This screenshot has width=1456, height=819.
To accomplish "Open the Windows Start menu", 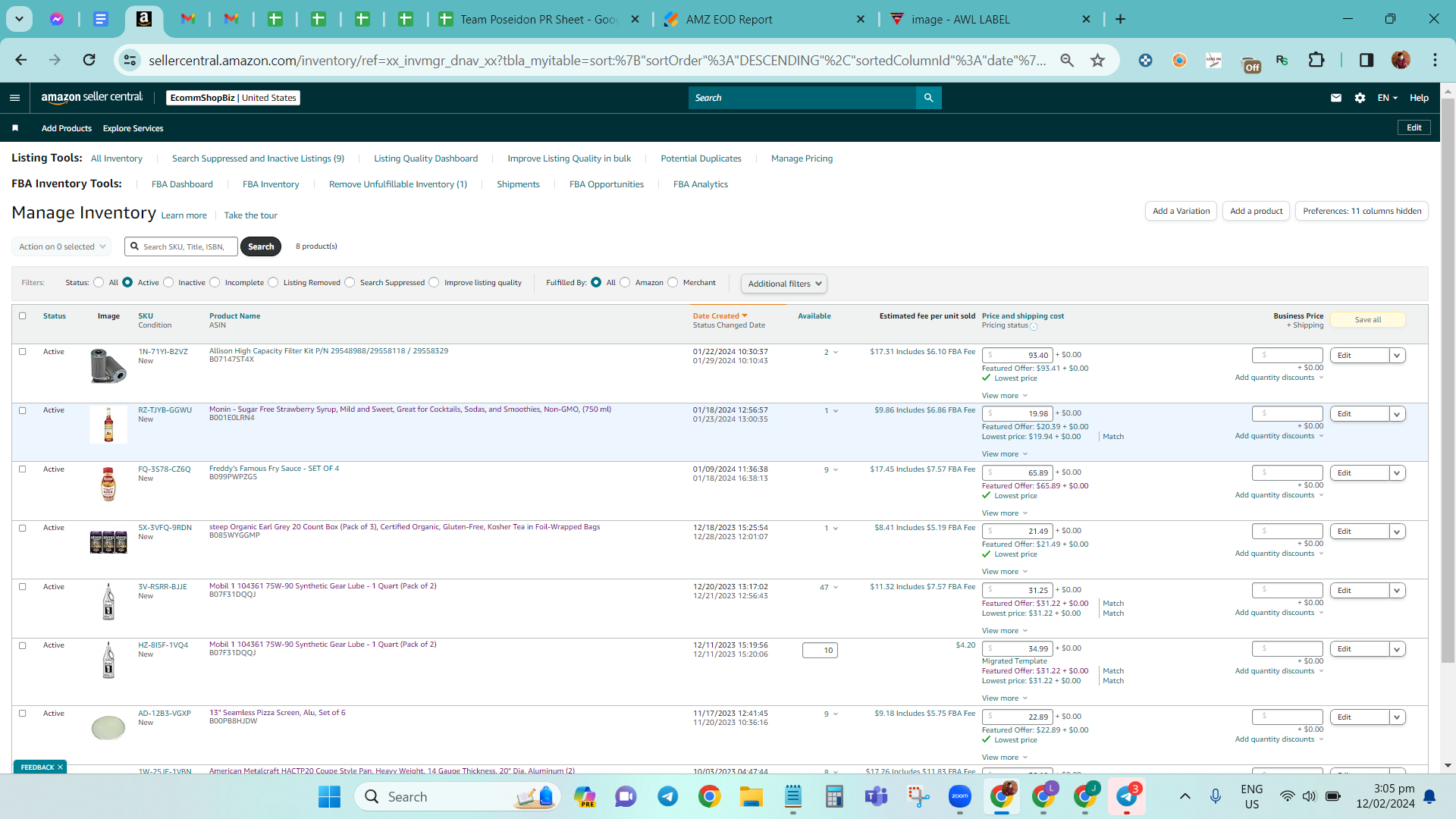I will (x=329, y=796).
